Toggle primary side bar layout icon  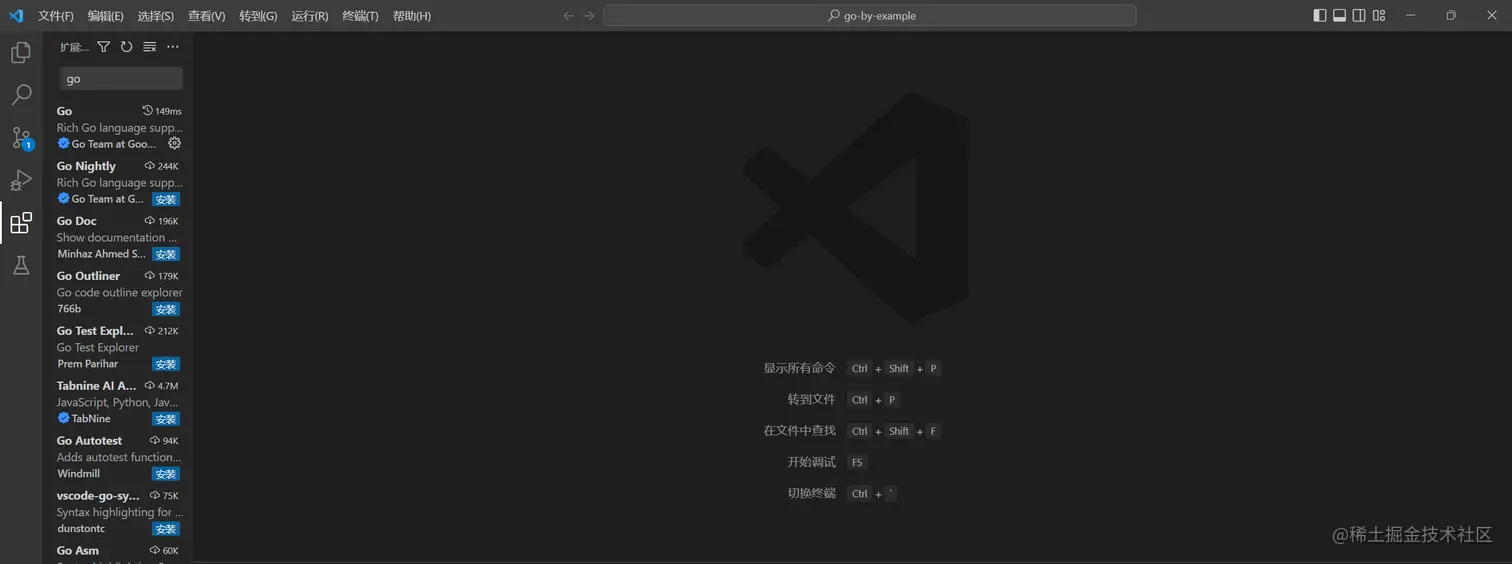coord(1320,15)
